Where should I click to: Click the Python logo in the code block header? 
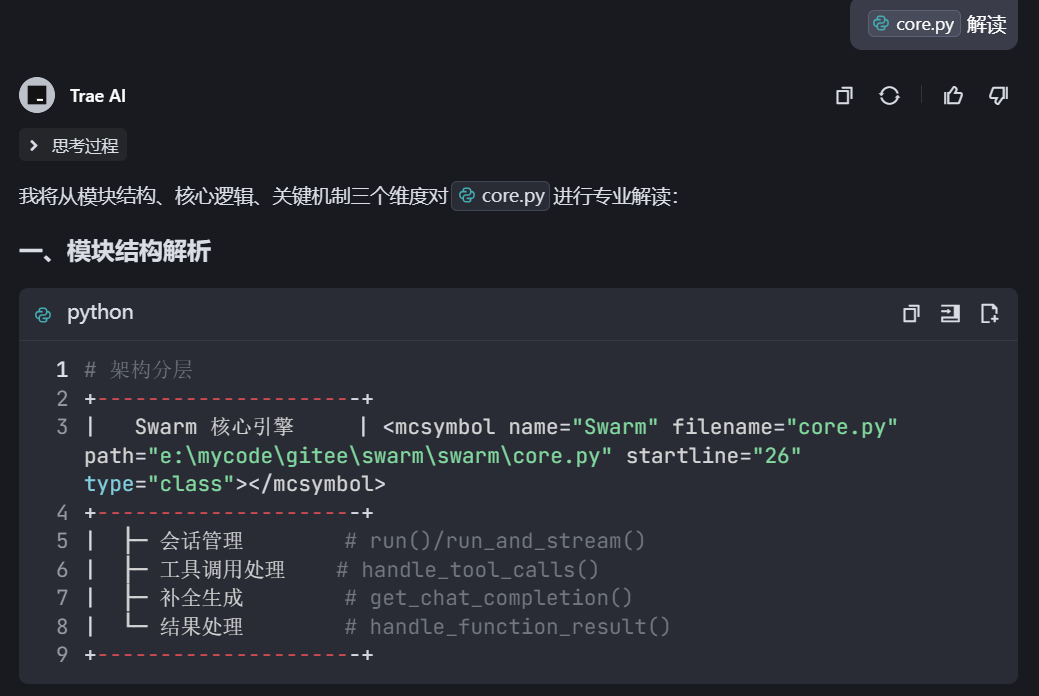coord(43,313)
